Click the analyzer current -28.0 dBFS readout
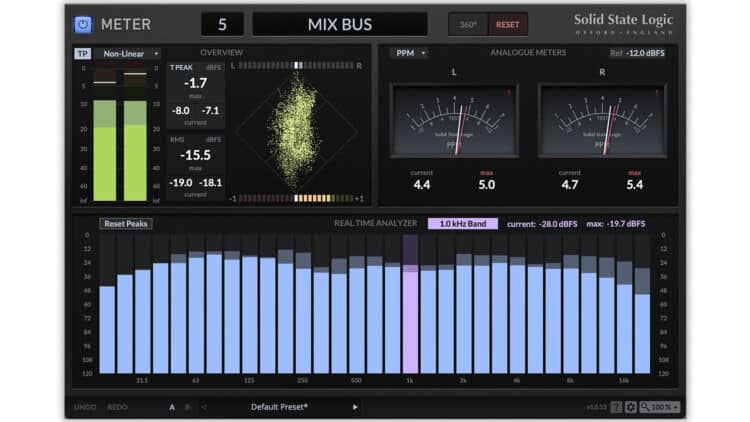The image size is (750, 422). click(542, 224)
